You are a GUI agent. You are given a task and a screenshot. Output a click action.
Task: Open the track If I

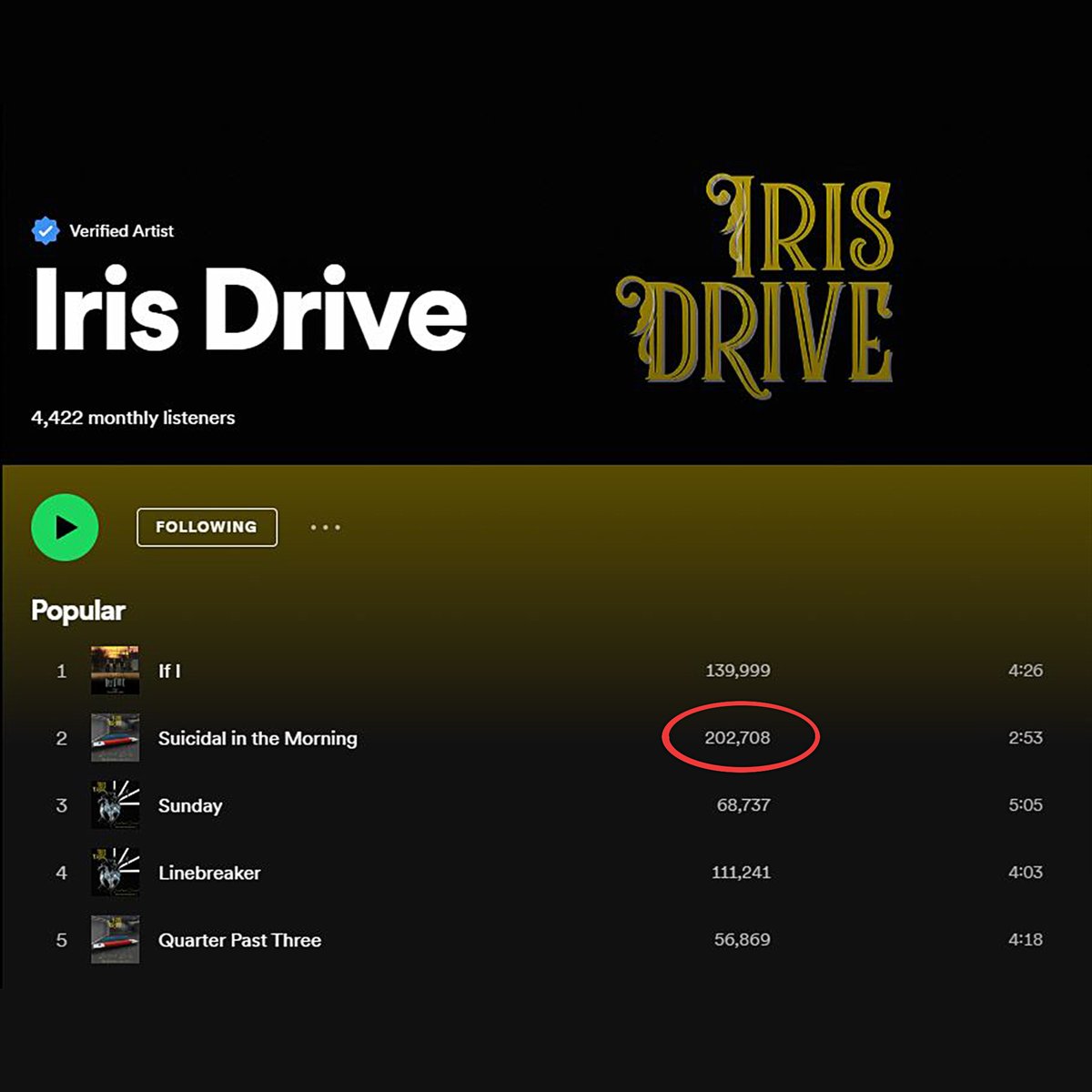(x=171, y=671)
